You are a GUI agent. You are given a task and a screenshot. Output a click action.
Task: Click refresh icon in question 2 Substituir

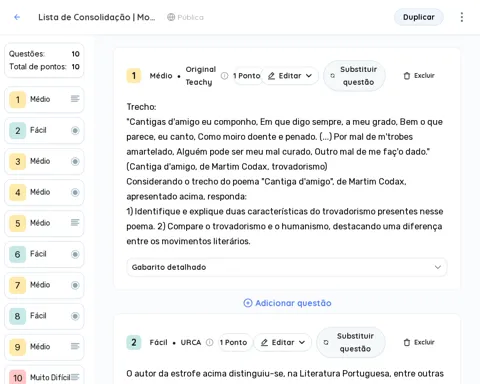pos(326,342)
